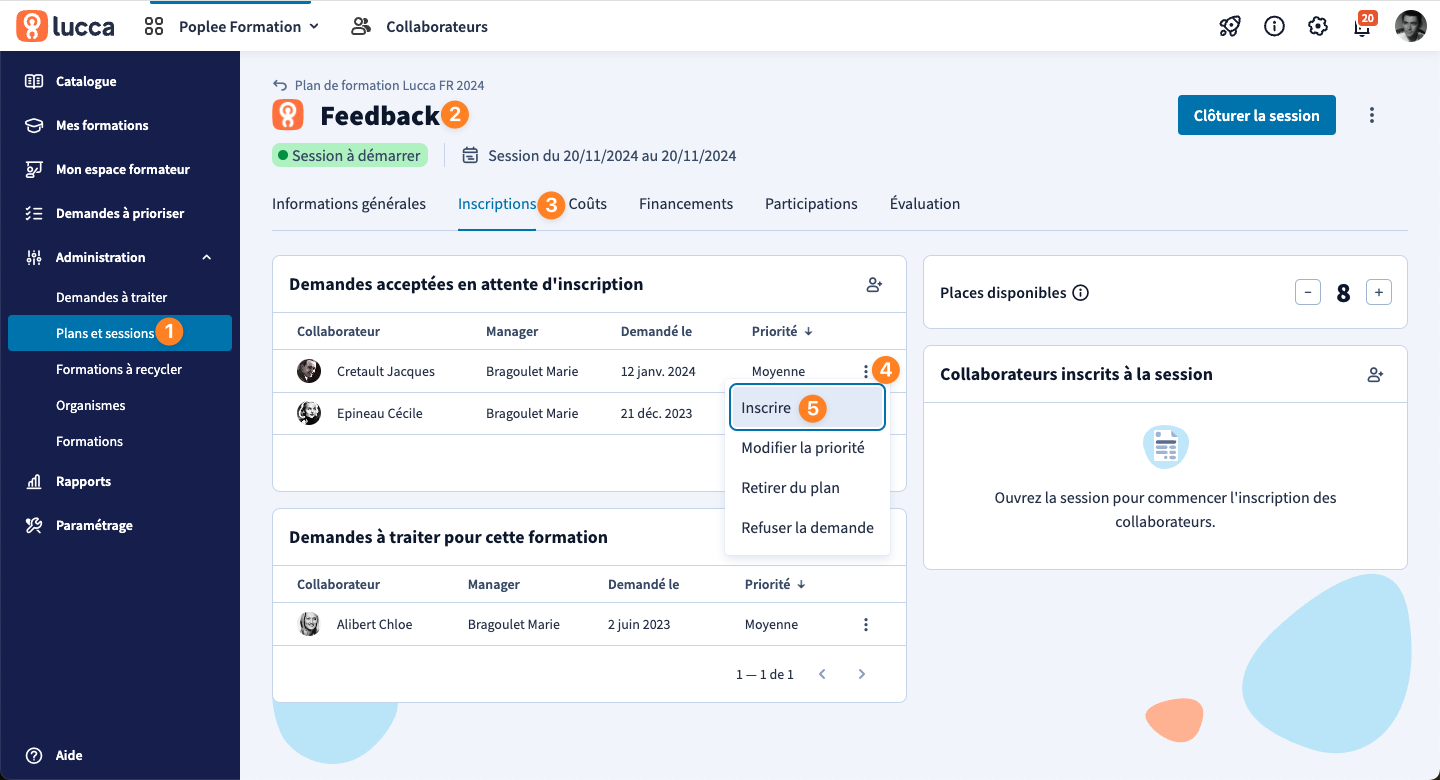1440x780 pixels.
Task: Open Organismes in sidebar
Action: point(91,405)
